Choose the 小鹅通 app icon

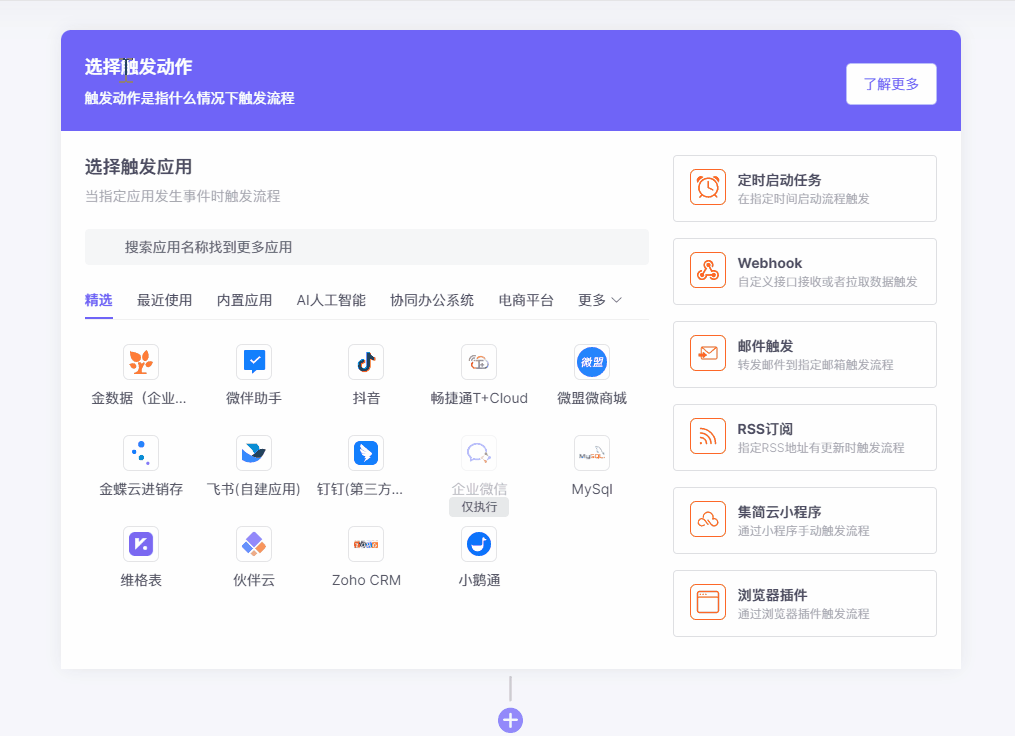(x=479, y=544)
